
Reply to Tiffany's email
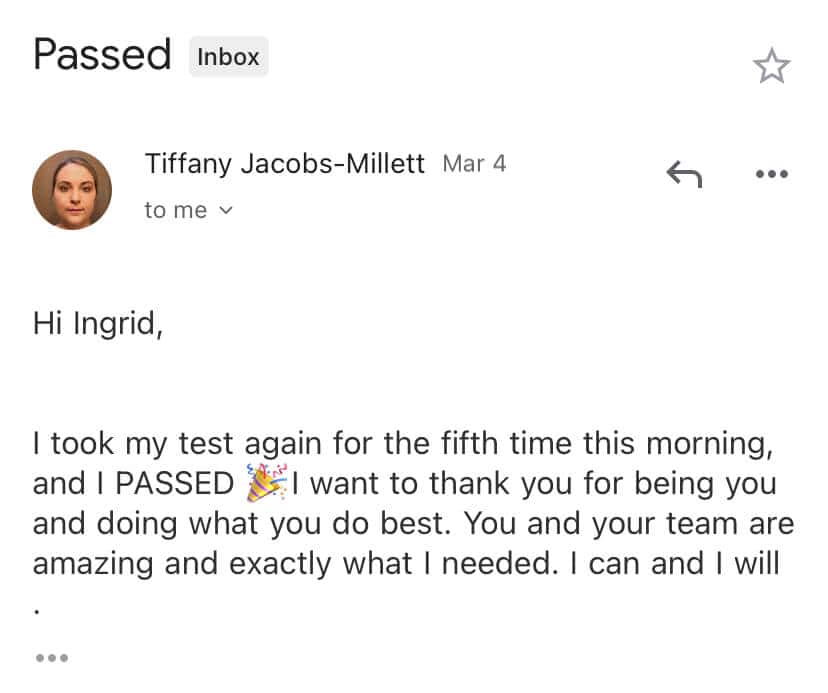684,175
